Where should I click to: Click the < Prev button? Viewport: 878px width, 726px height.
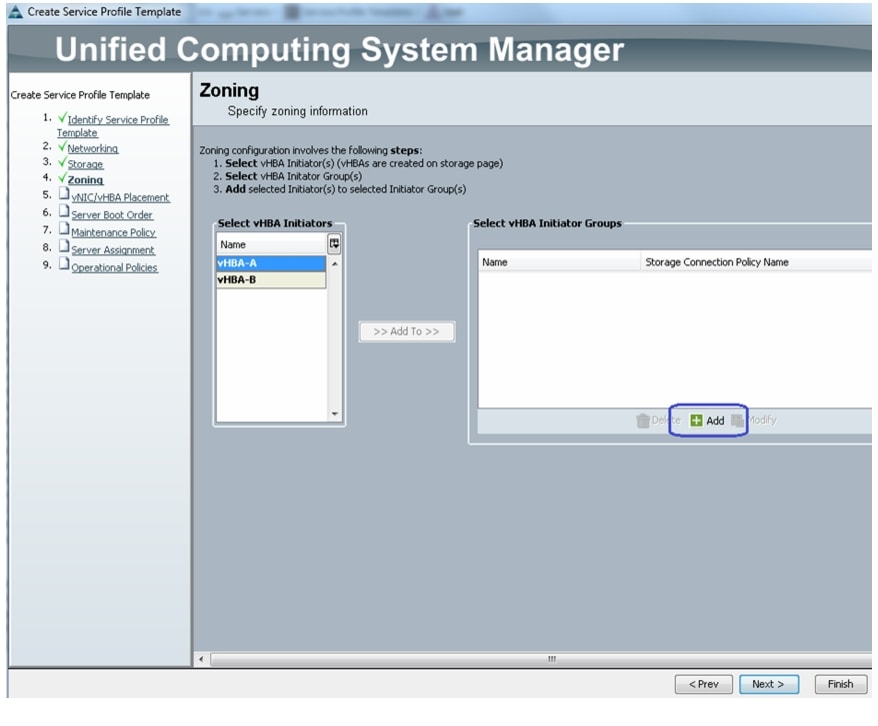704,684
